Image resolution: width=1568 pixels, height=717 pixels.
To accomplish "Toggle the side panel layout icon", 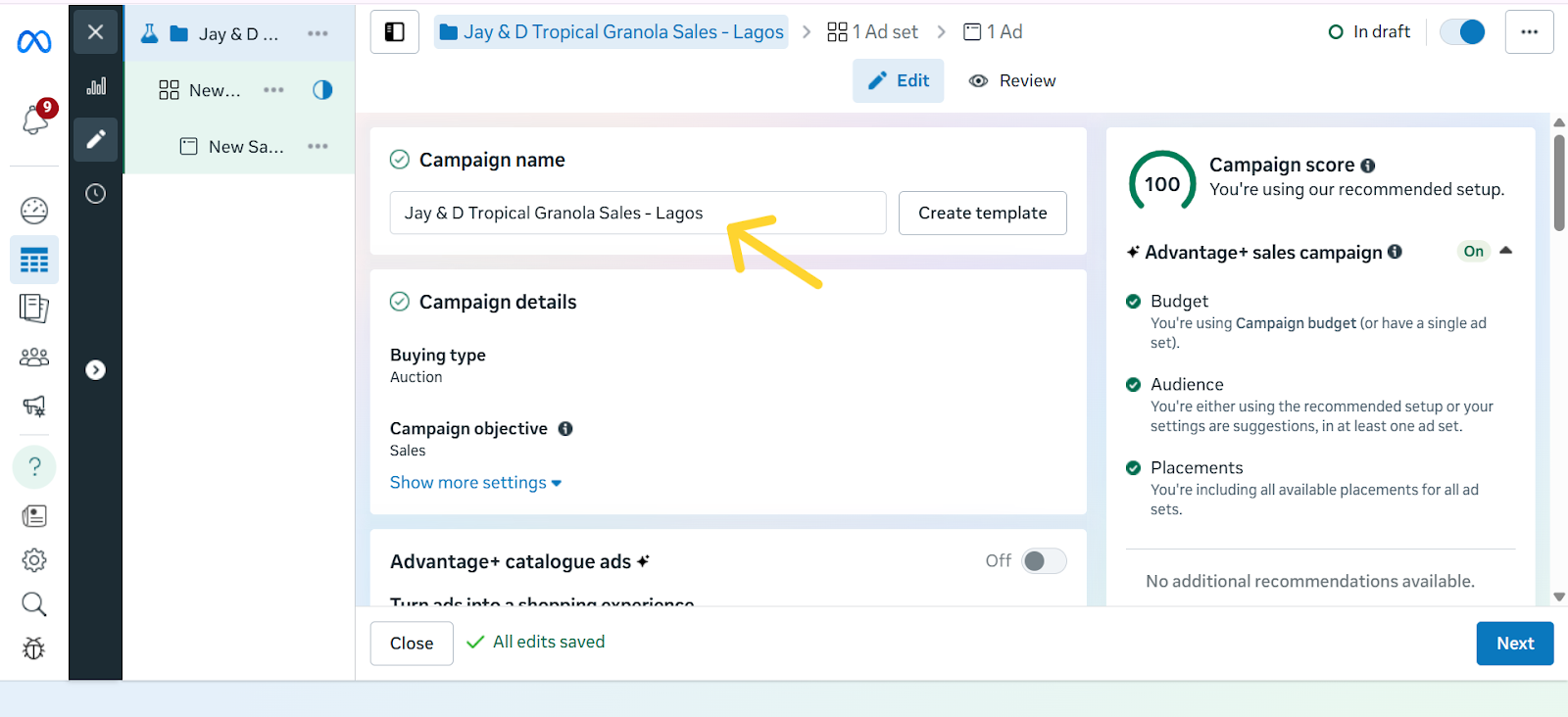I will point(395,32).
